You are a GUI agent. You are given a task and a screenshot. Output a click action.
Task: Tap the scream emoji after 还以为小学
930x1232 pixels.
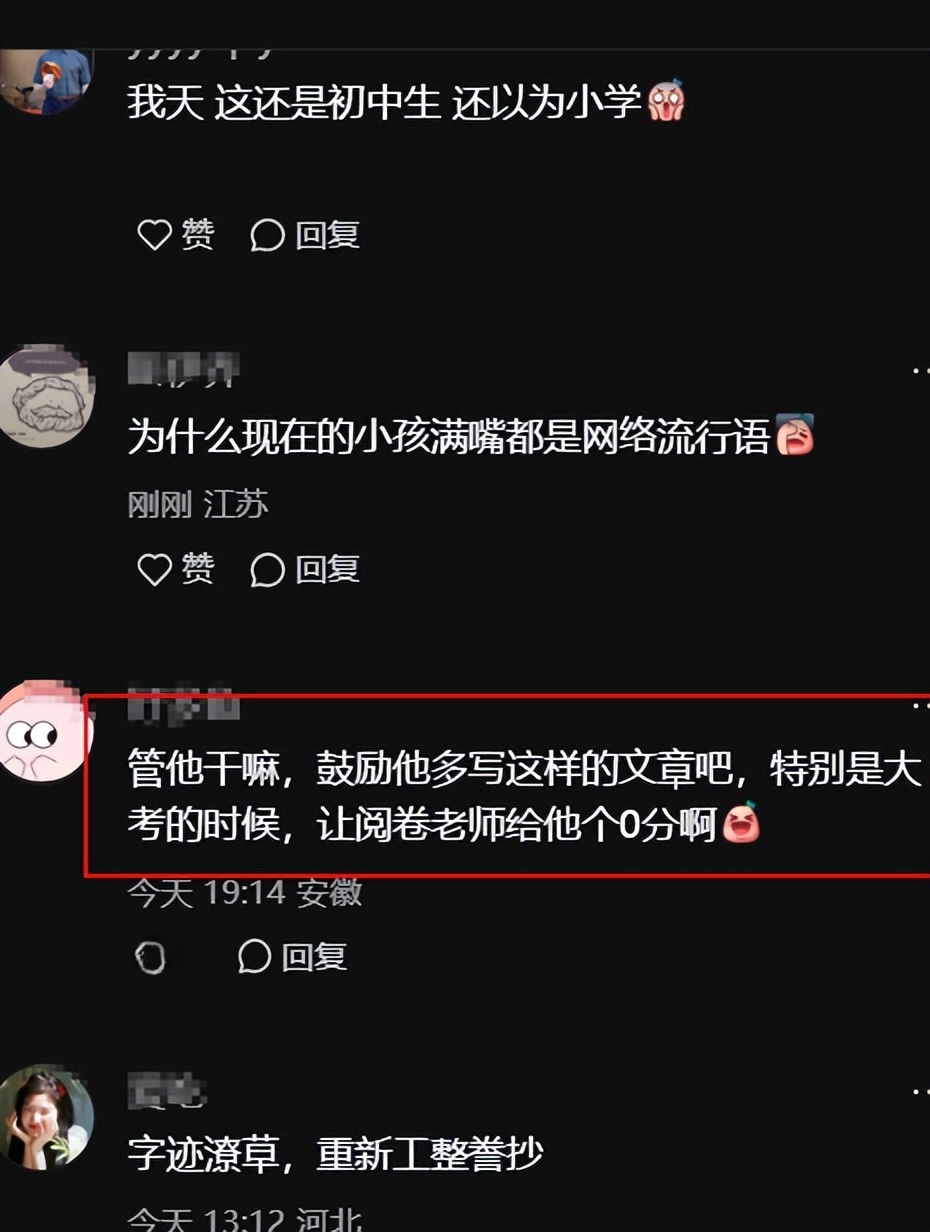[x=665, y=102]
